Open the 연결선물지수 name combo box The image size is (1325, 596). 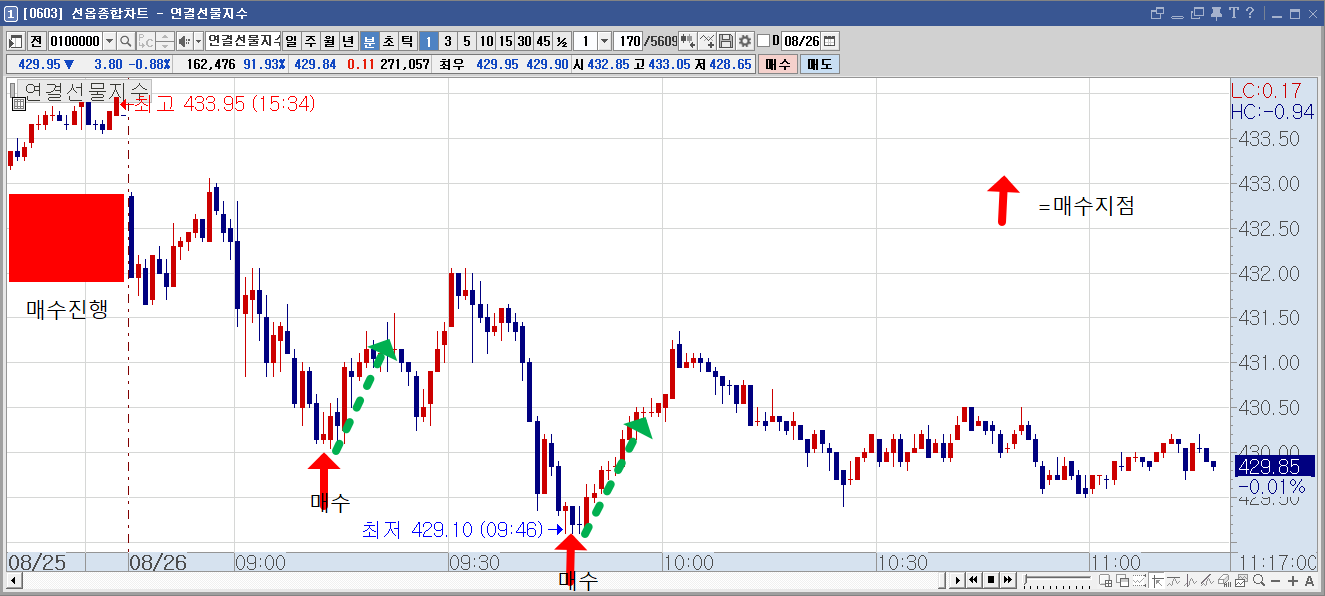click(x=243, y=41)
